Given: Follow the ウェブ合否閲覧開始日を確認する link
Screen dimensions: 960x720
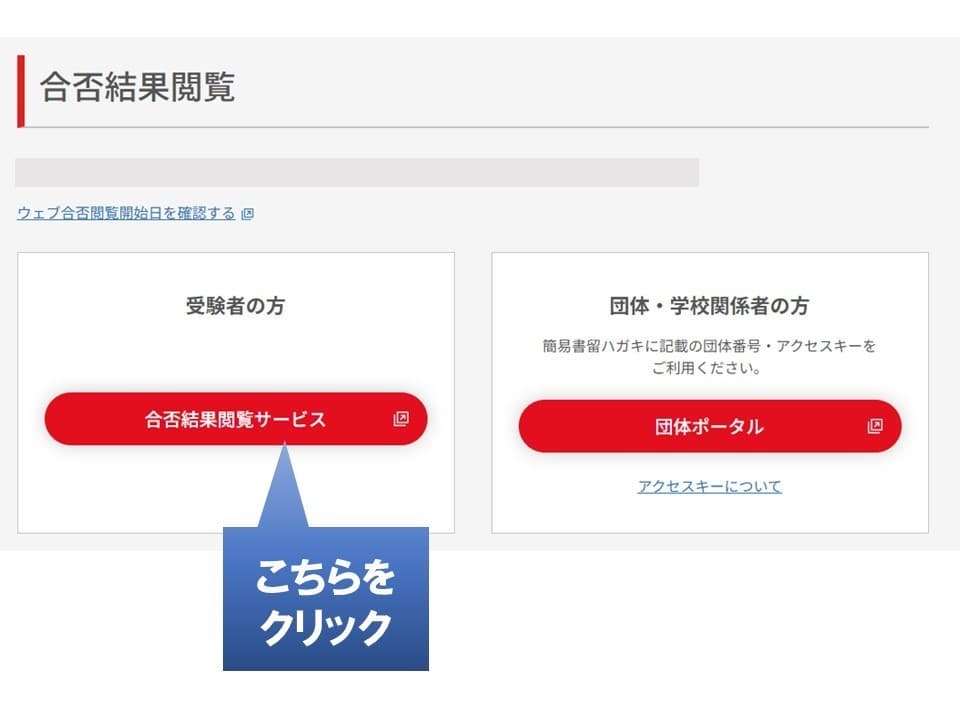Looking at the screenshot, I should pos(126,213).
